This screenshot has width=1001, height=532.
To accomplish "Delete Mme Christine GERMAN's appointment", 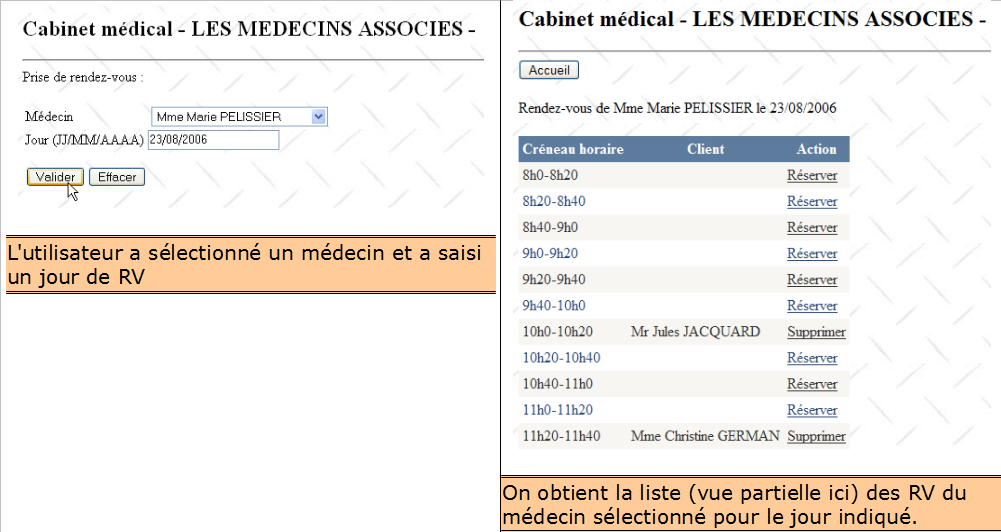I will (816, 436).
